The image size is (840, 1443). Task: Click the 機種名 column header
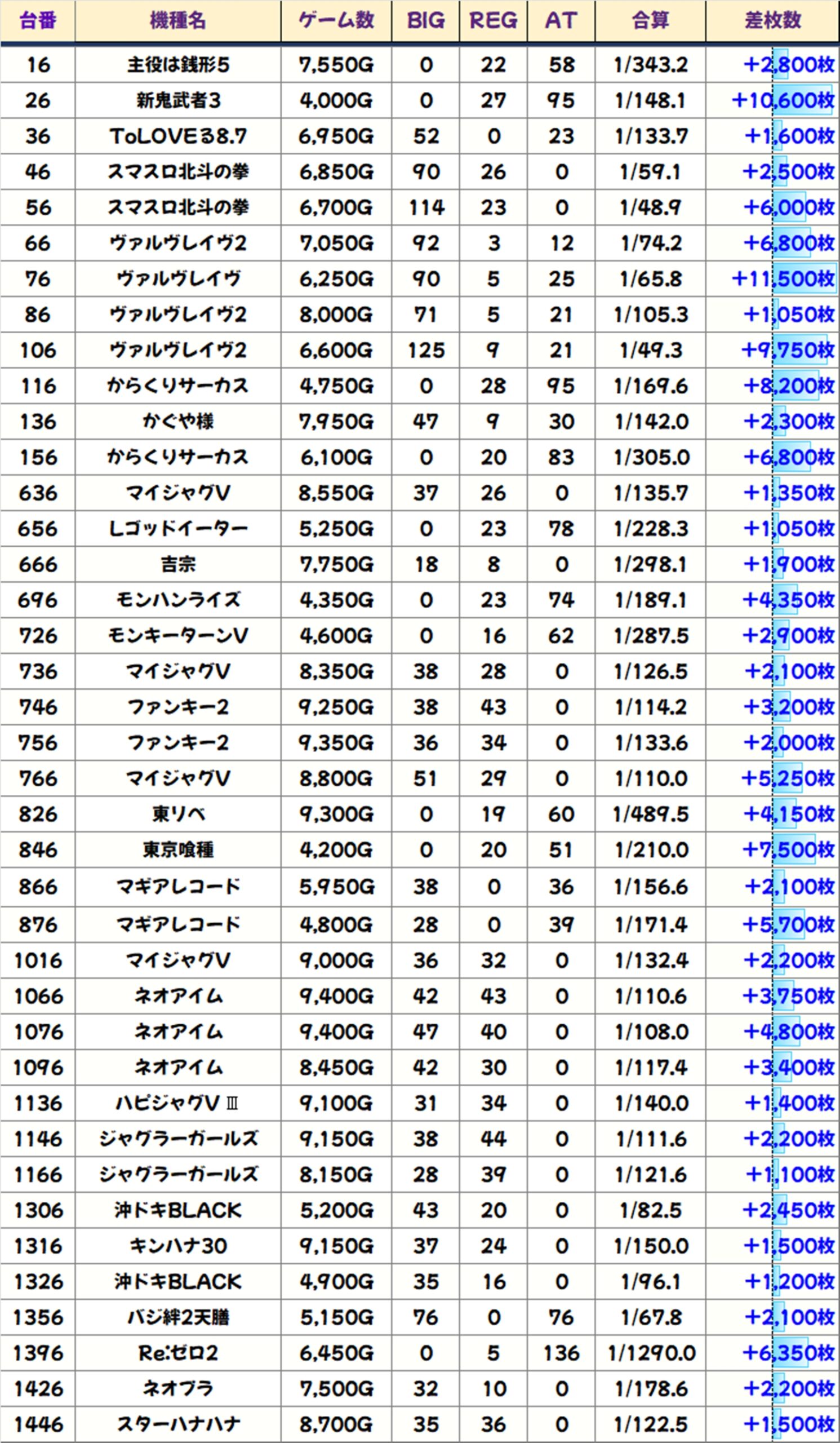tap(177, 21)
